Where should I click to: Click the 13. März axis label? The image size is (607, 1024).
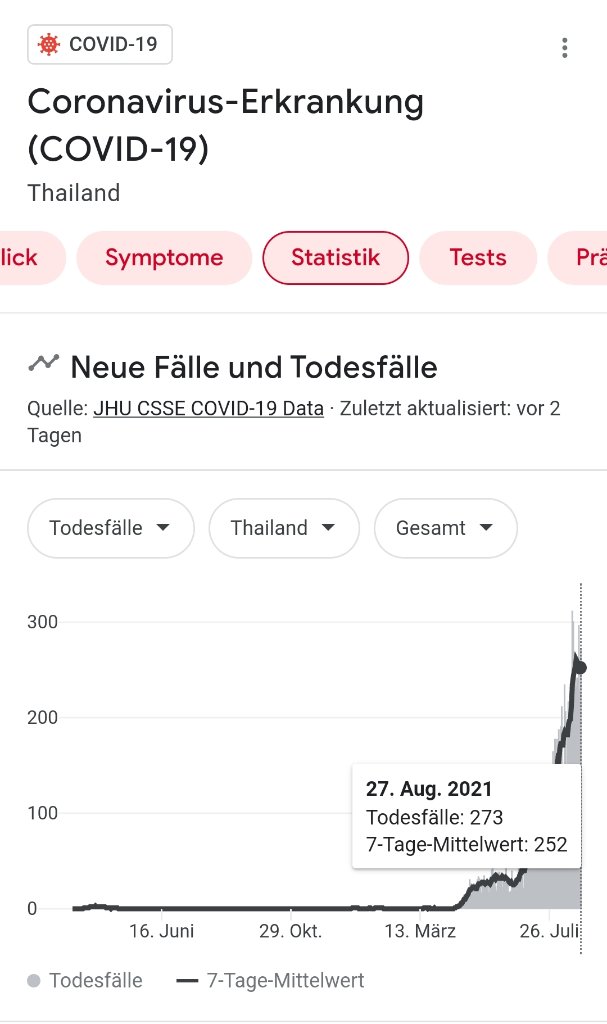422,932
